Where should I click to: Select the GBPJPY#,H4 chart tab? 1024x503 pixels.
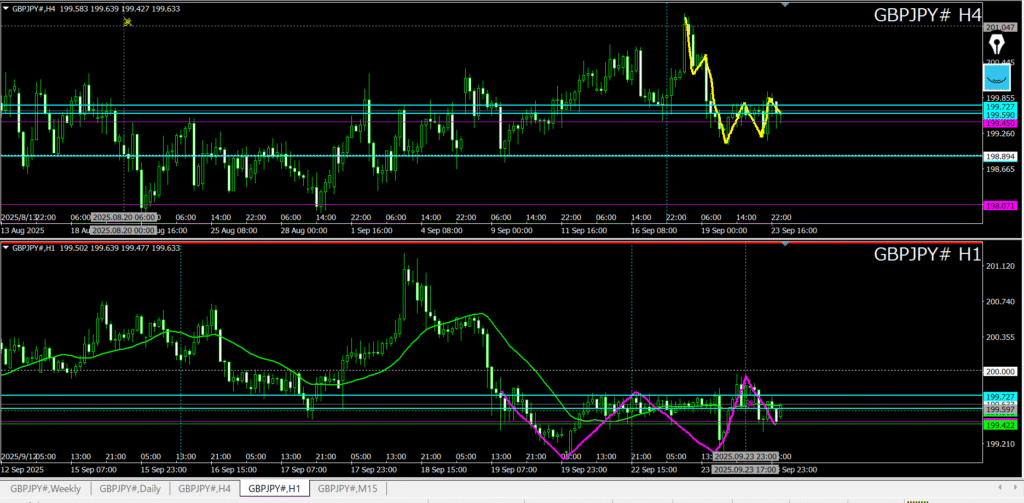coord(205,488)
